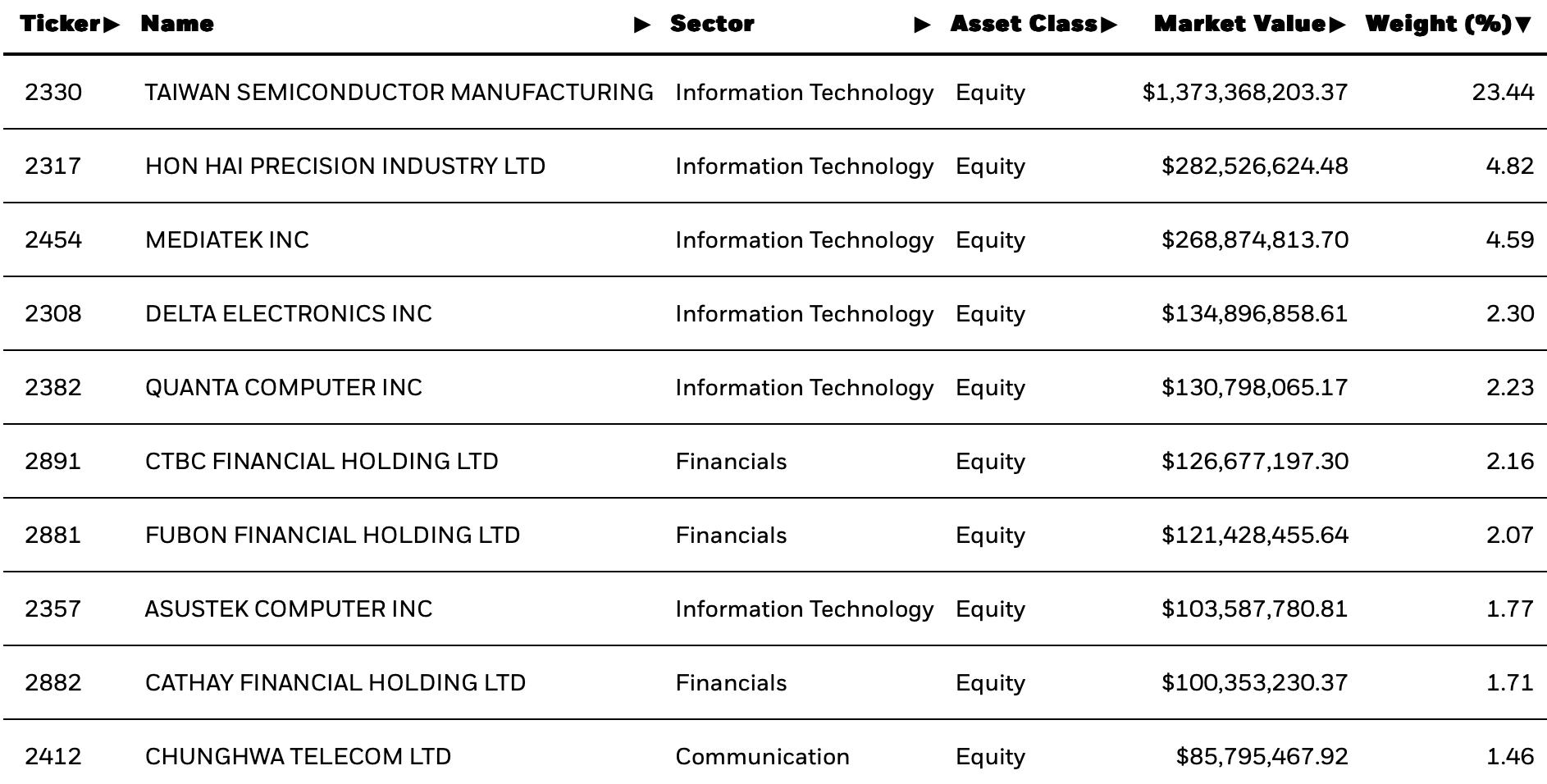The width and height of the screenshot is (1547, 784).
Task: Sort by Market Value column arrow
Action: [x=1337, y=25]
